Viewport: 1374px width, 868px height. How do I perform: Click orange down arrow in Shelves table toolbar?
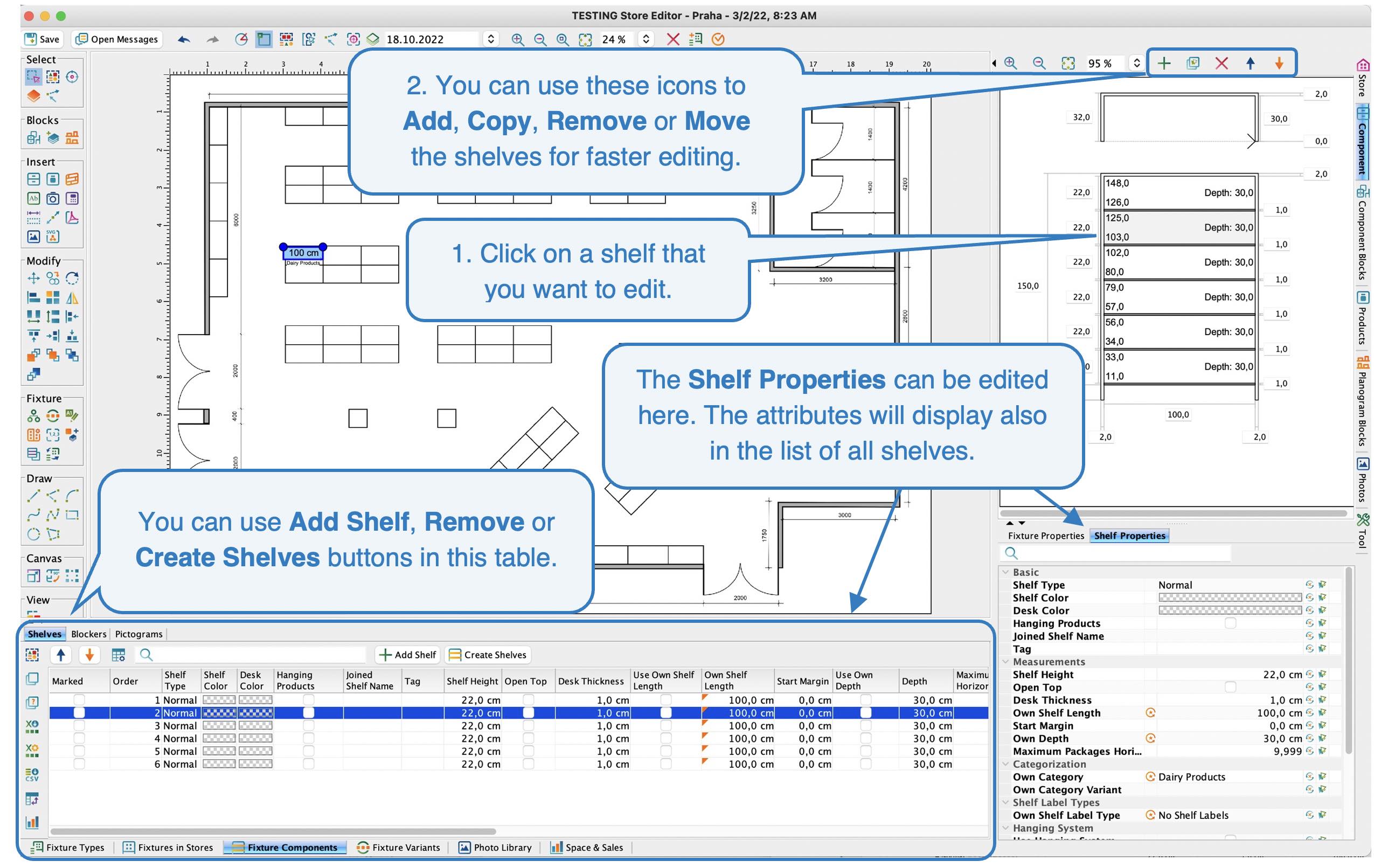(89, 655)
